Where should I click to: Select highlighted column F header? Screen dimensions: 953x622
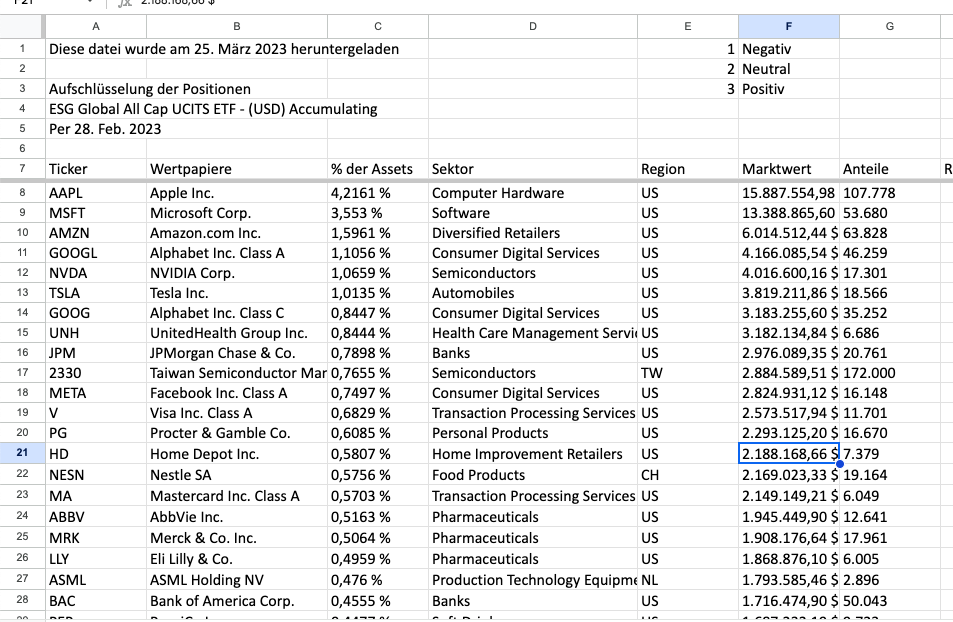point(789,26)
